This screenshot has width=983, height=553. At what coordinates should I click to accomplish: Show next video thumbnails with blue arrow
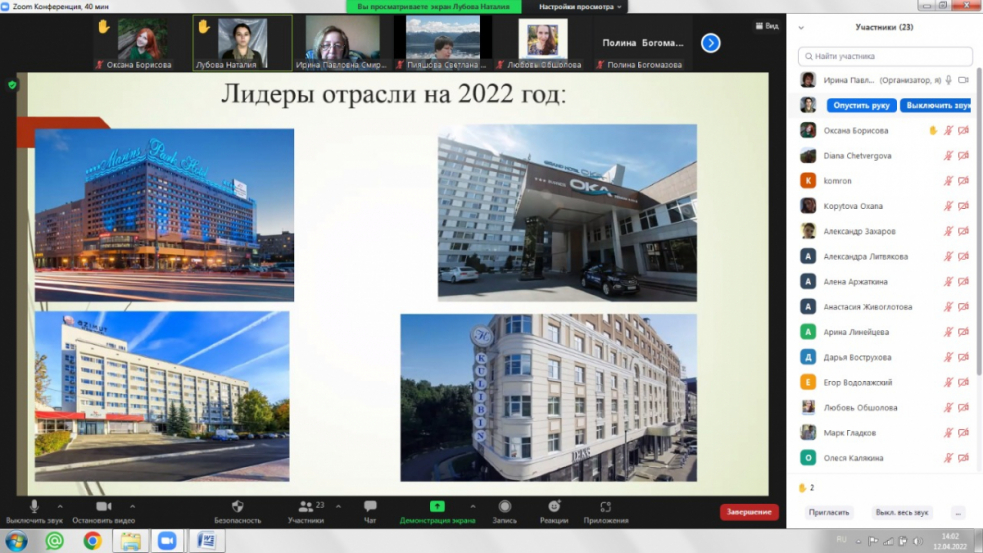click(710, 43)
